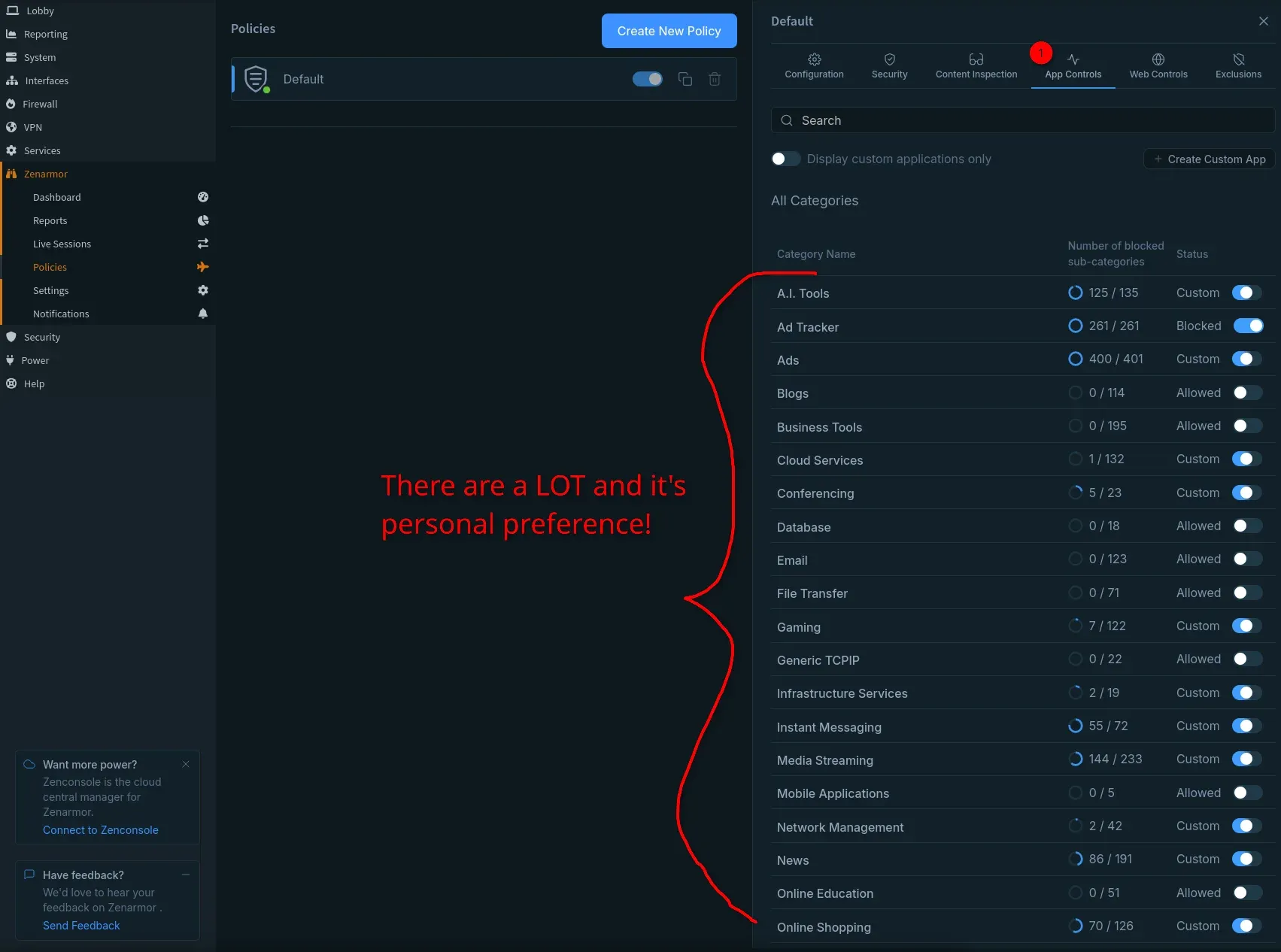Click the Category Name column header
The height and width of the screenshot is (952, 1281).
pyautogui.click(x=816, y=254)
